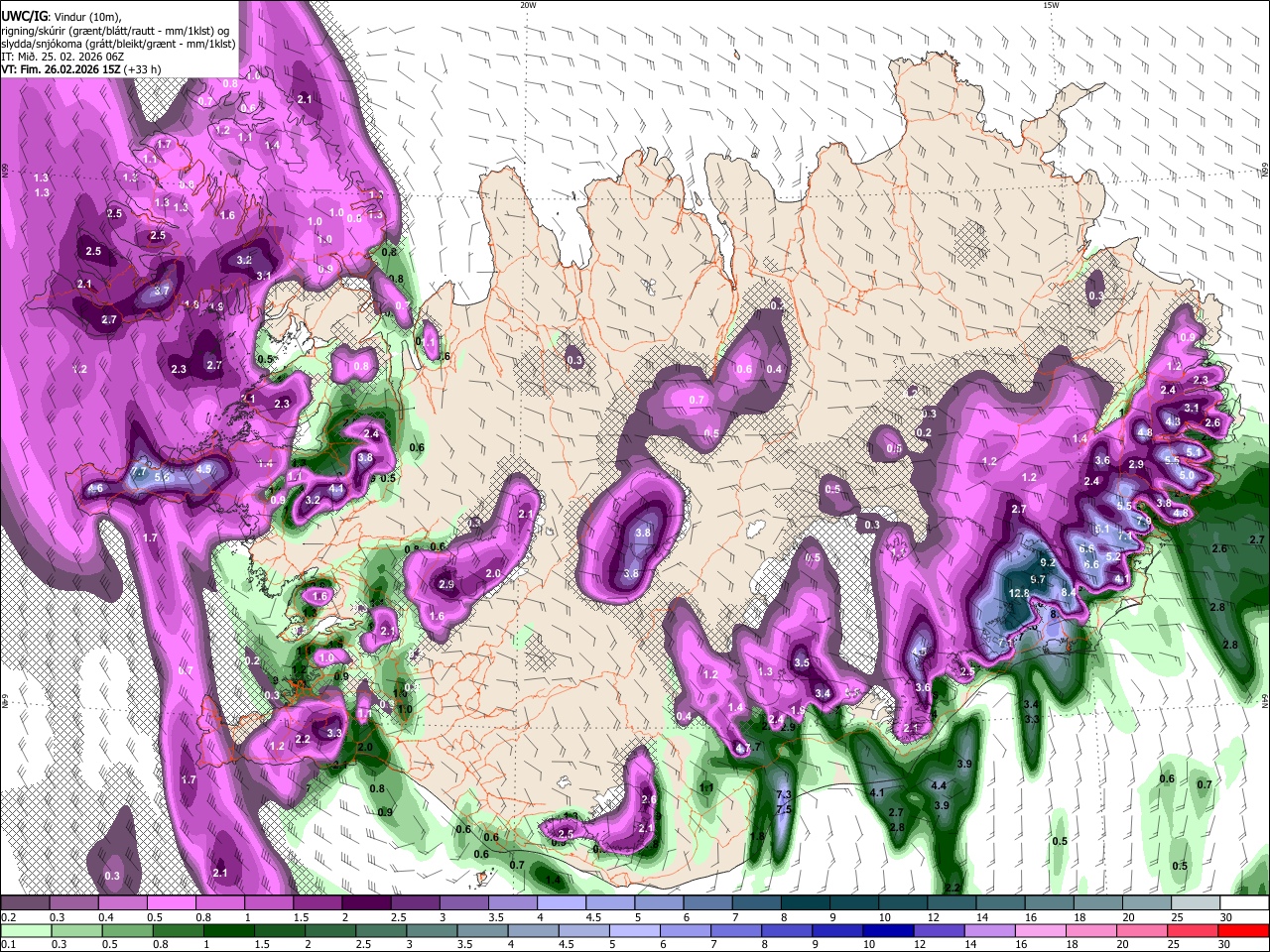Select the 'VT: Fim. 26.02.2026 15Z' valid time line
The image size is (1270, 952).
62,69
